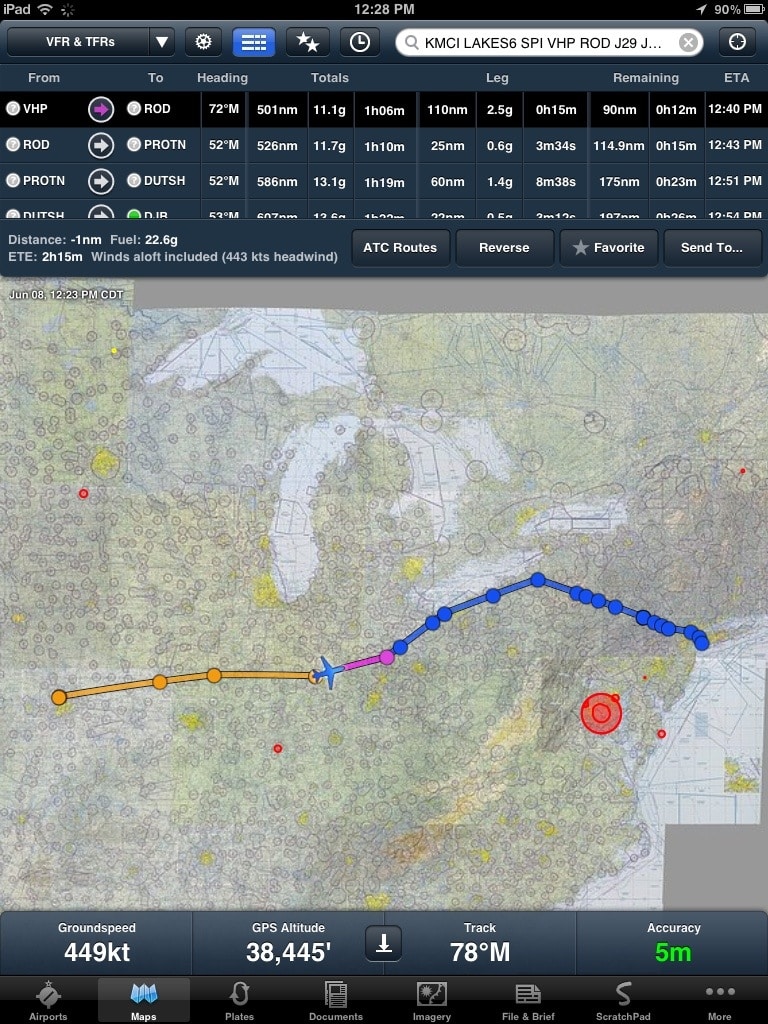Tap the instrument panel download arrow
This screenshot has height=1024, width=768.
(381, 942)
